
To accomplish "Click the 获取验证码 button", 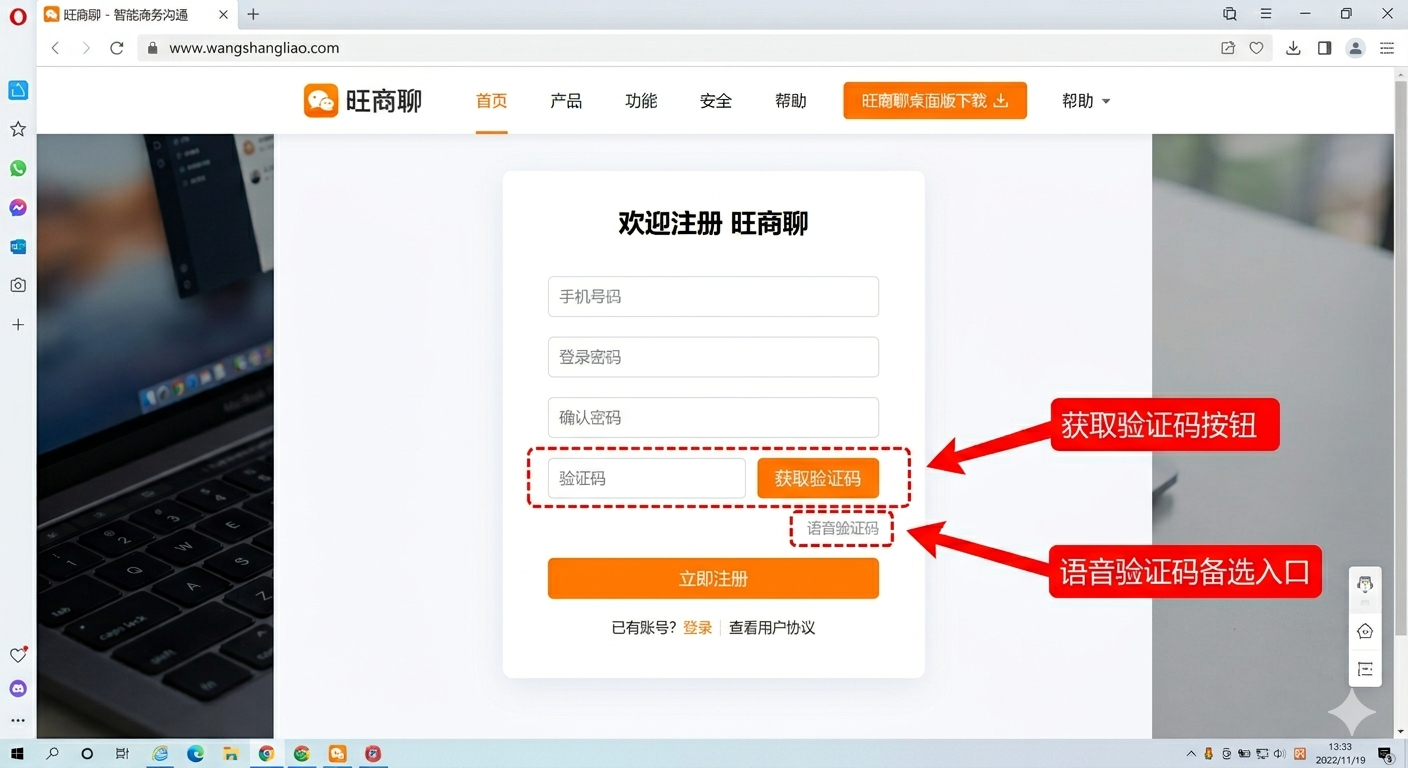I will coord(818,478).
